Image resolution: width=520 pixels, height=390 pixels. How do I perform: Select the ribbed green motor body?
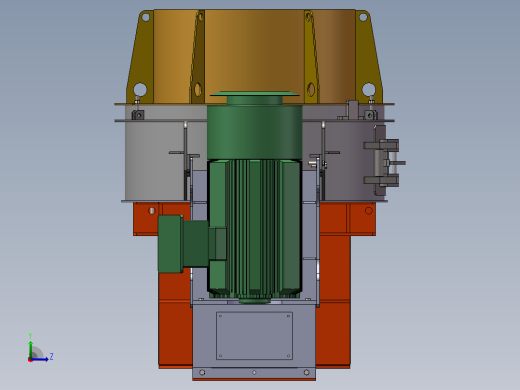pos(254,228)
